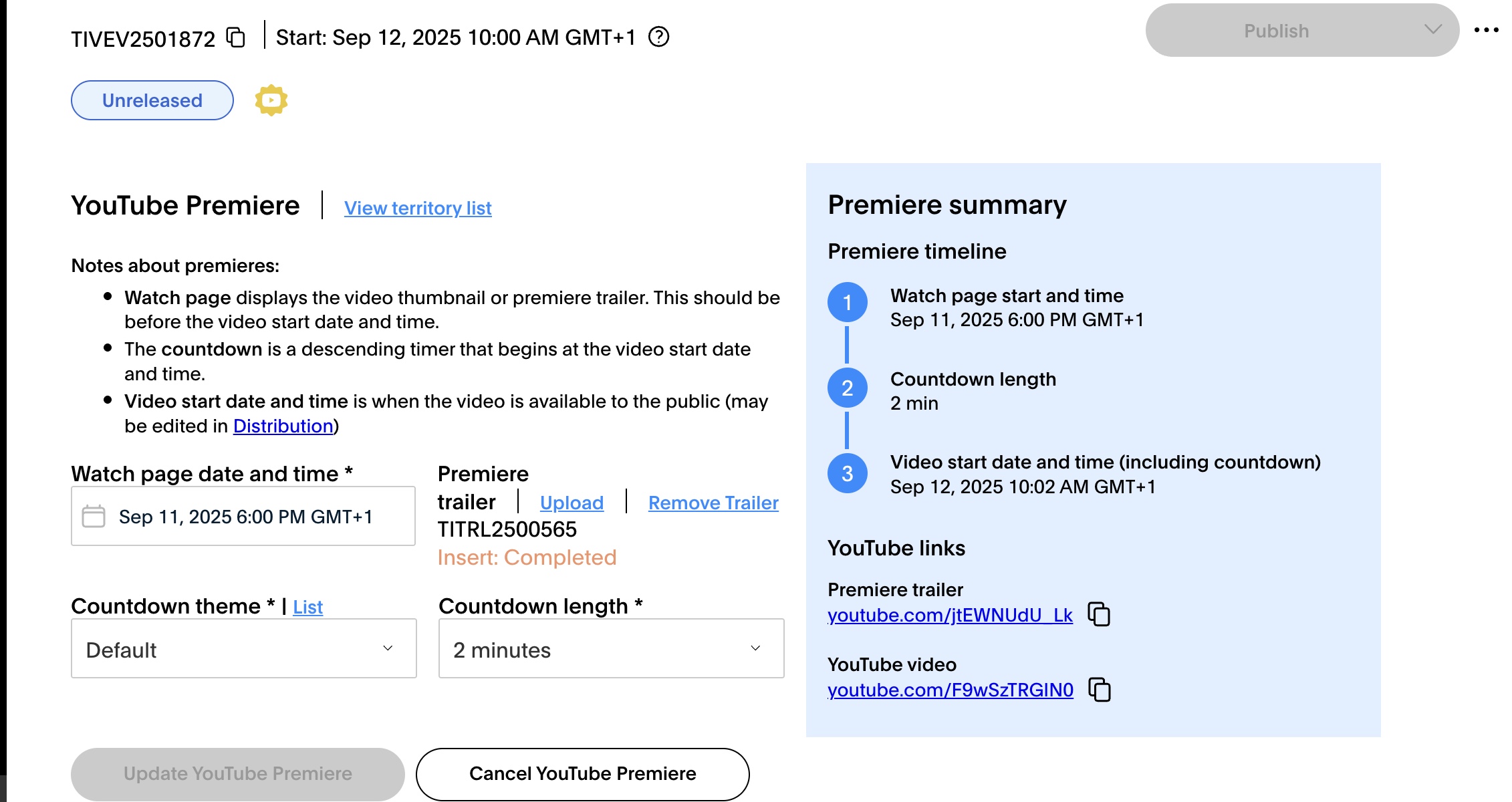Click timeline step 1 circle

848,302
